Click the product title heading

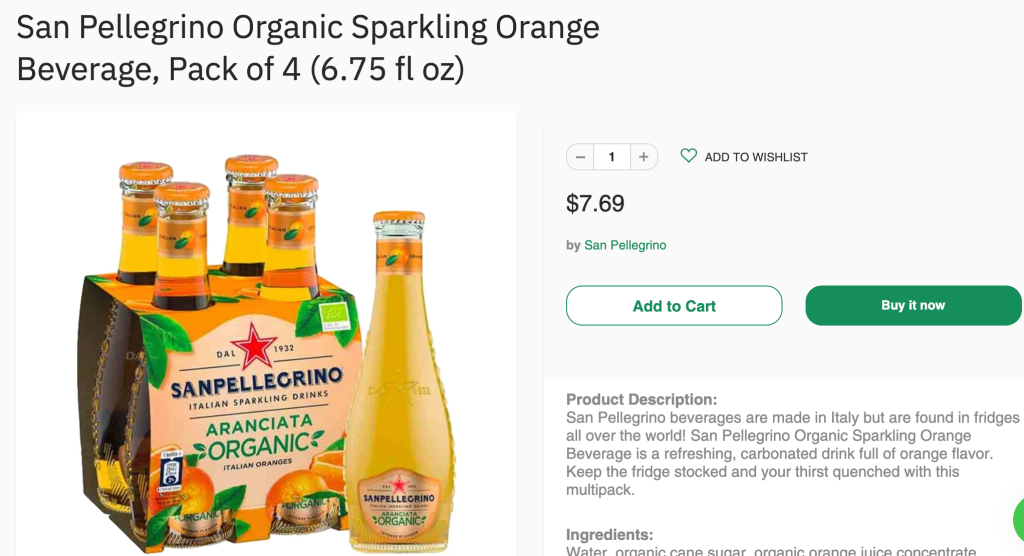pyautogui.click(x=308, y=48)
